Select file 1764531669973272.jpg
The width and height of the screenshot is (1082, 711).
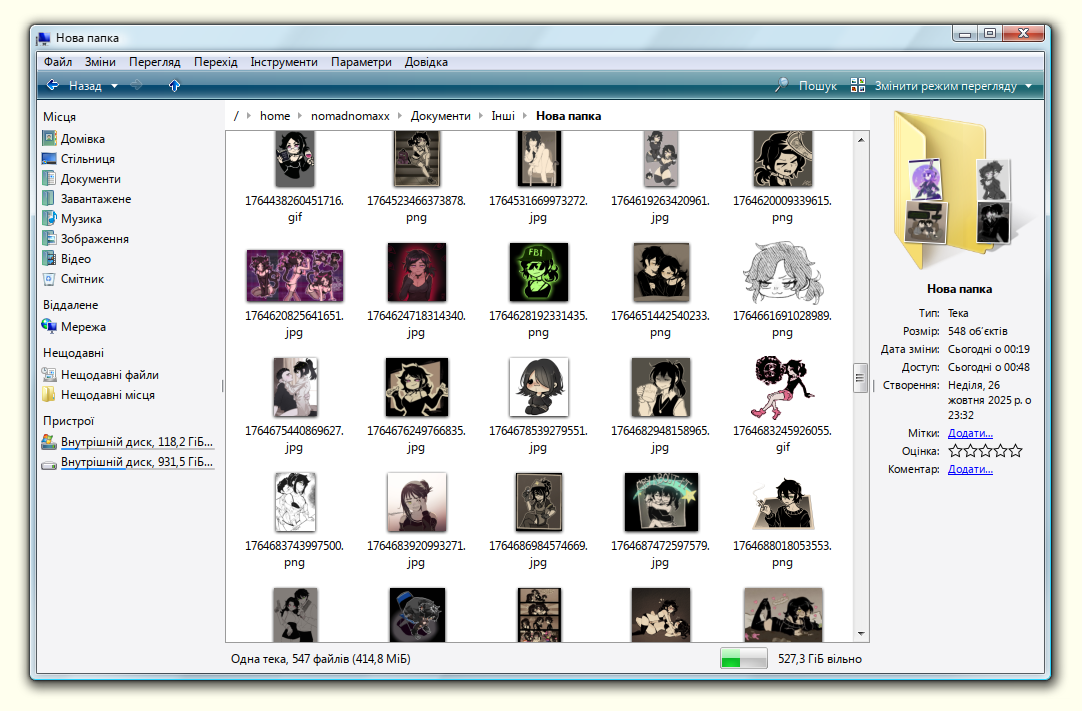click(538, 178)
